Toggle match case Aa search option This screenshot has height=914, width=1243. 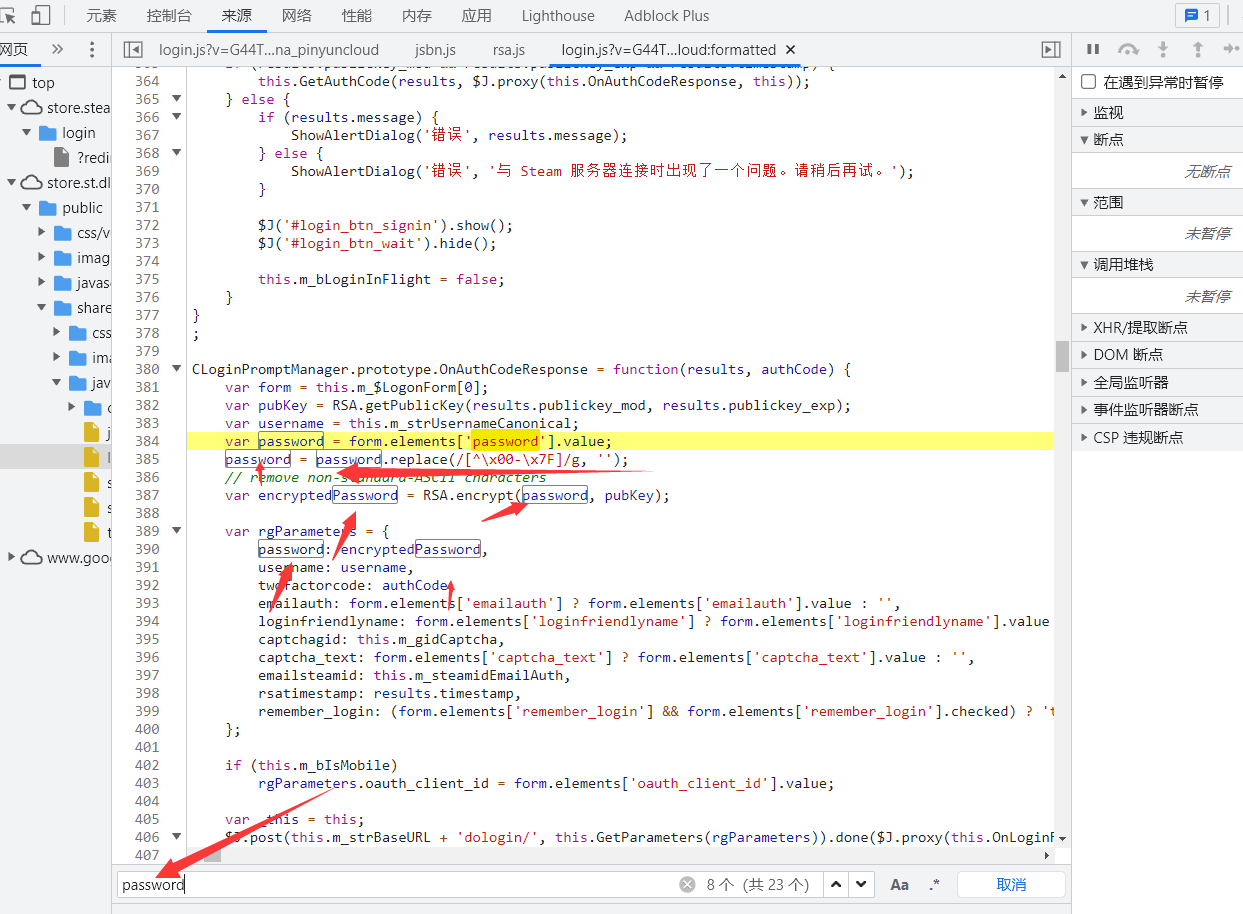(899, 884)
